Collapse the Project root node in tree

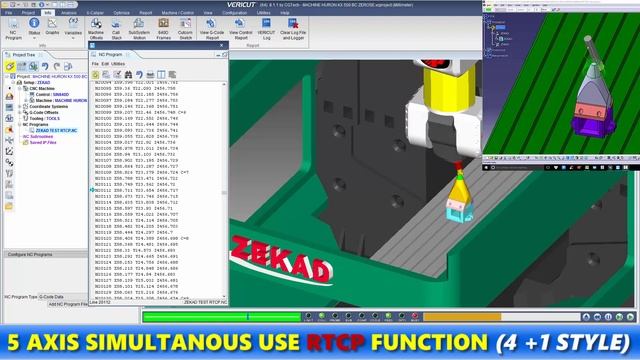click(x=7, y=76)
